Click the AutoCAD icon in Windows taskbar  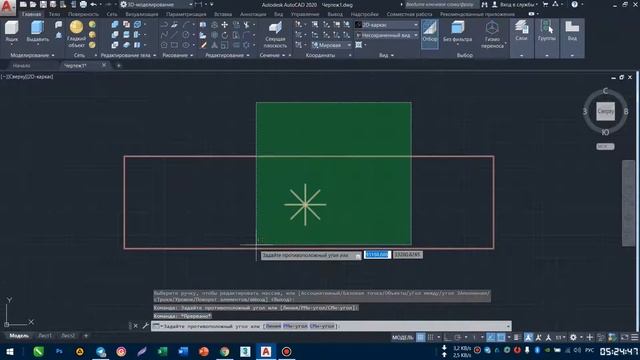(266, 351)
